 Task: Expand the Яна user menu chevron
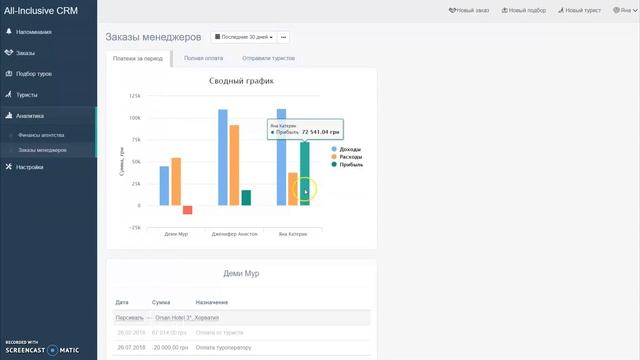point(635,11)
